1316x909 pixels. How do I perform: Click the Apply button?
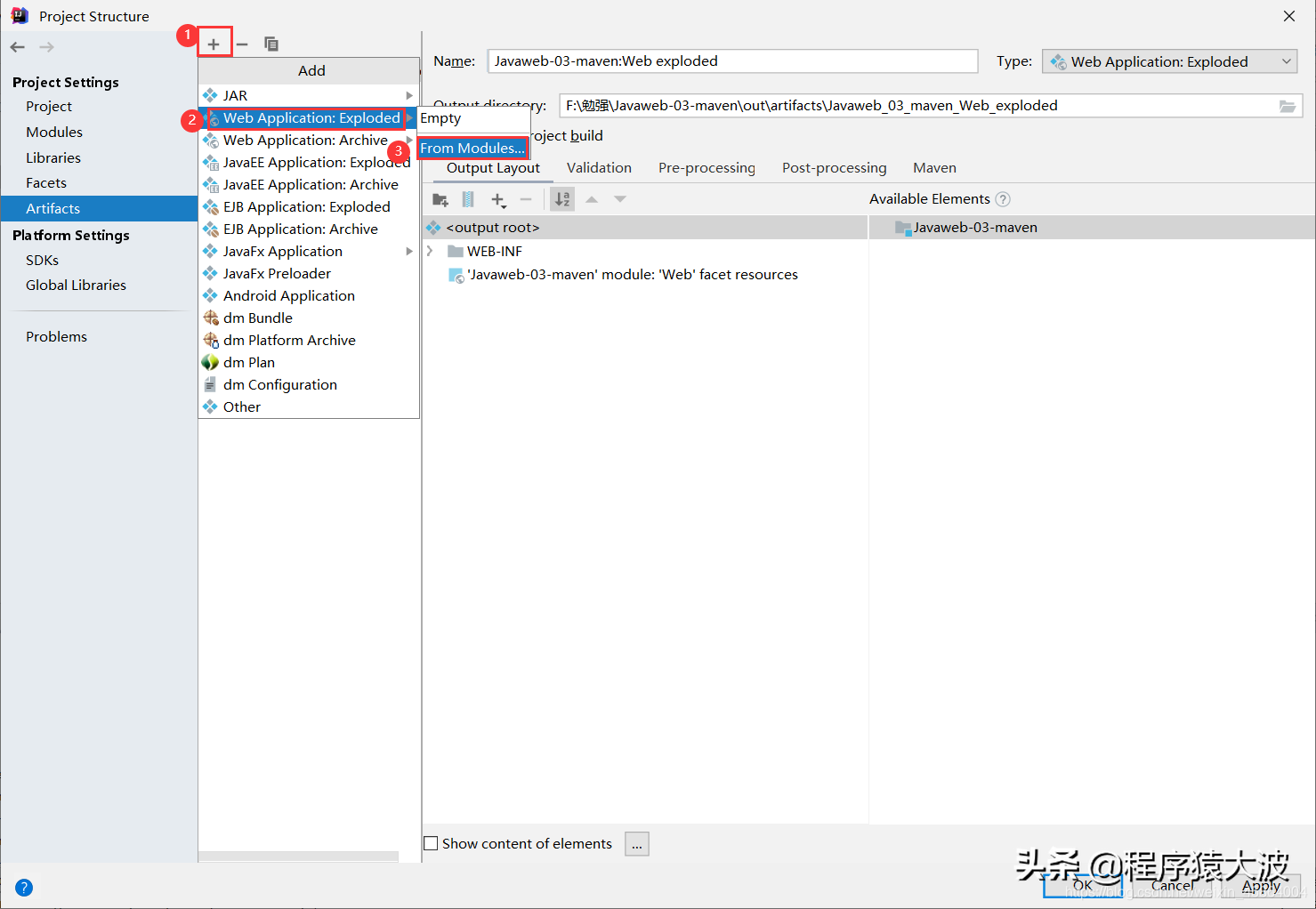point(1261,885)
